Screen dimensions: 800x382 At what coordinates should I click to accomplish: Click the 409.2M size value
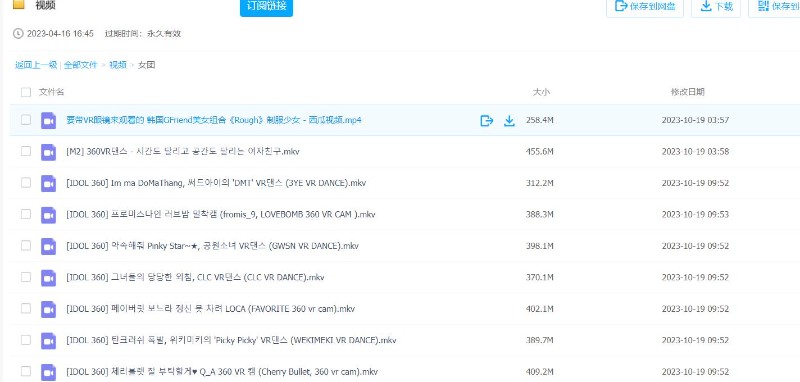[540, 372]
